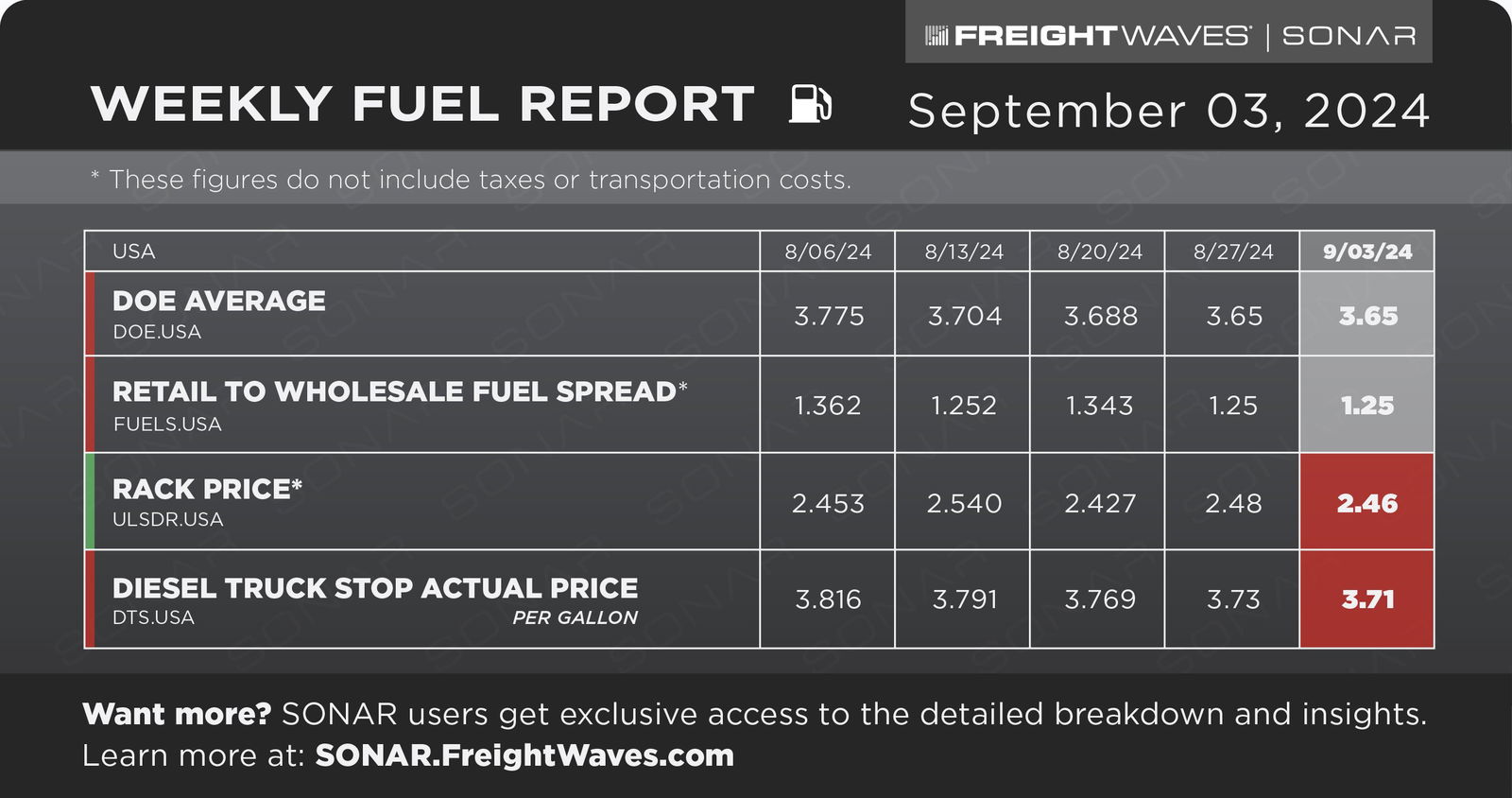Image resolution: width=1512 pixels, height=798 pixels.
Task: Select the RACK PRICE row label
Action: 207,489
